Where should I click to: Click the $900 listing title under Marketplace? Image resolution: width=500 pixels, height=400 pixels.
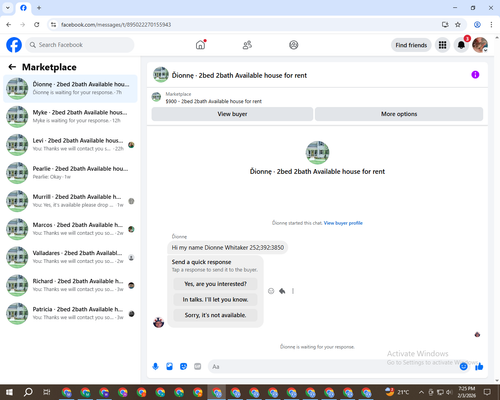pos(214,101)
